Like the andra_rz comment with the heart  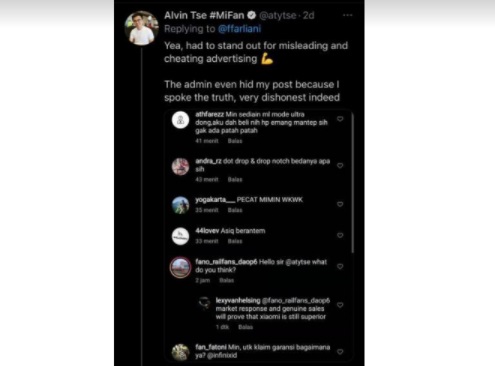pyautogui.click(x=340, y=166)
